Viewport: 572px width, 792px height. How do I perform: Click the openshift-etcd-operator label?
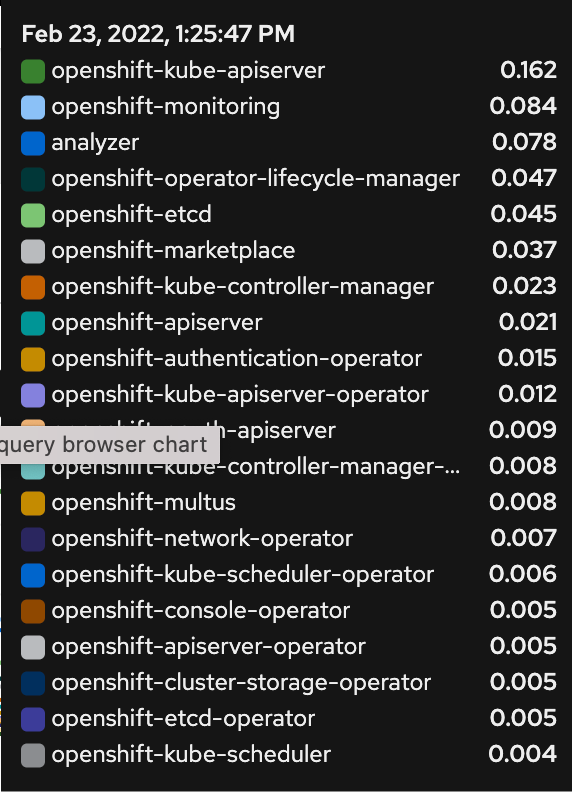tap(183, 719)
